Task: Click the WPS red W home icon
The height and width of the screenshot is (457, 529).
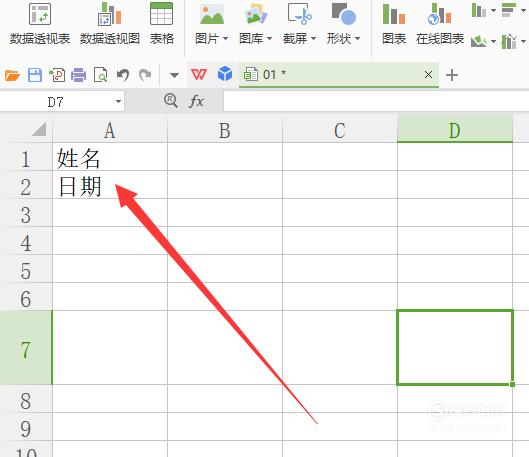Action: pos(199,75)
